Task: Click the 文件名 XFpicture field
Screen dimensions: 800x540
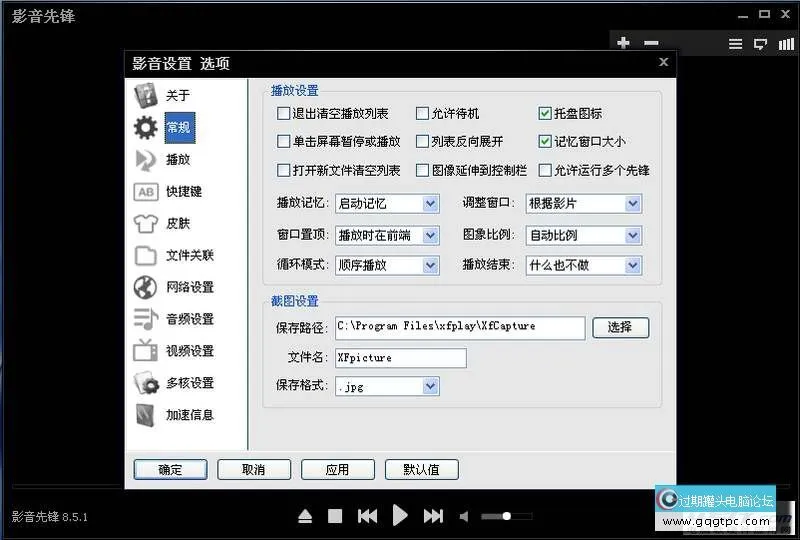Action: pos(401,358)
